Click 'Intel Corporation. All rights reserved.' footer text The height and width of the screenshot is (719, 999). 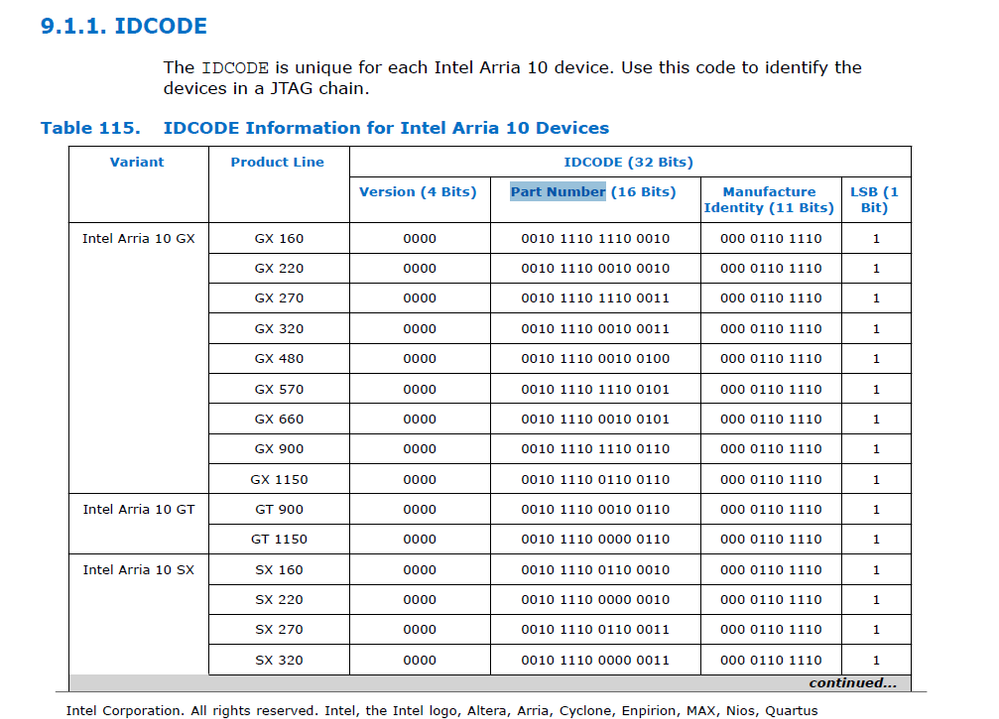[191, 711]
